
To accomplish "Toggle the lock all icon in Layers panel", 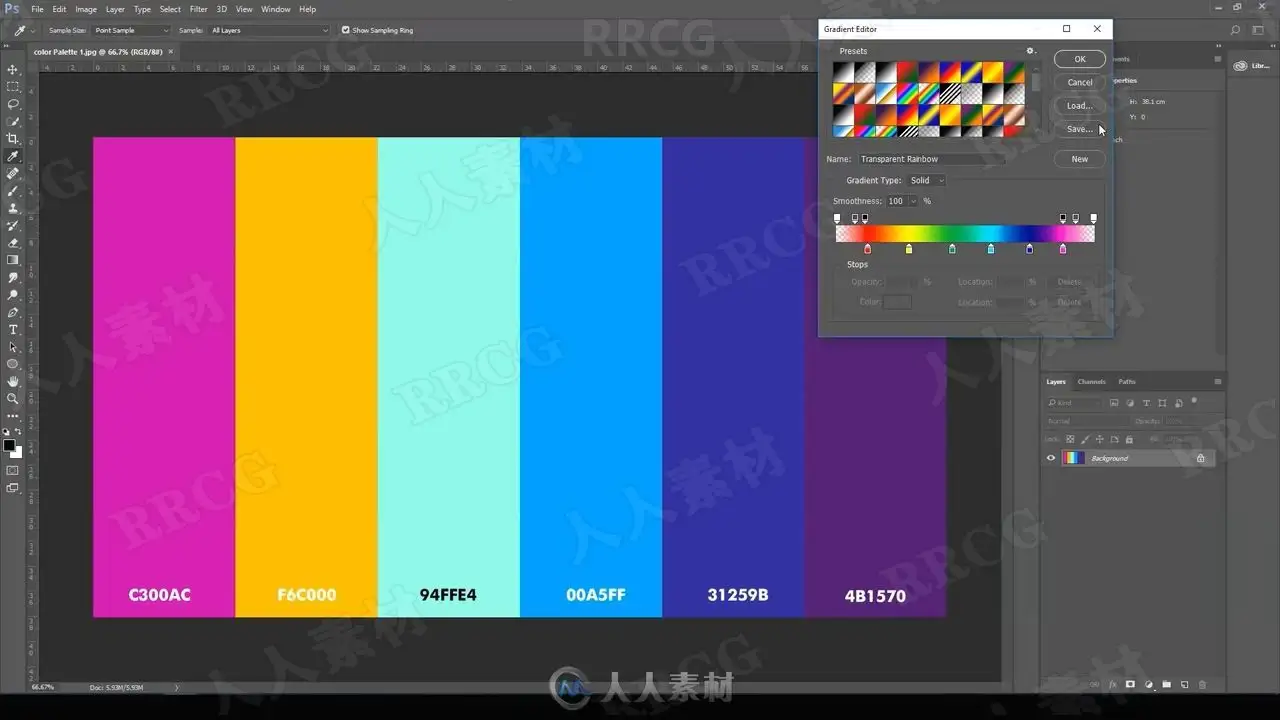I will tap(1130, 439).
